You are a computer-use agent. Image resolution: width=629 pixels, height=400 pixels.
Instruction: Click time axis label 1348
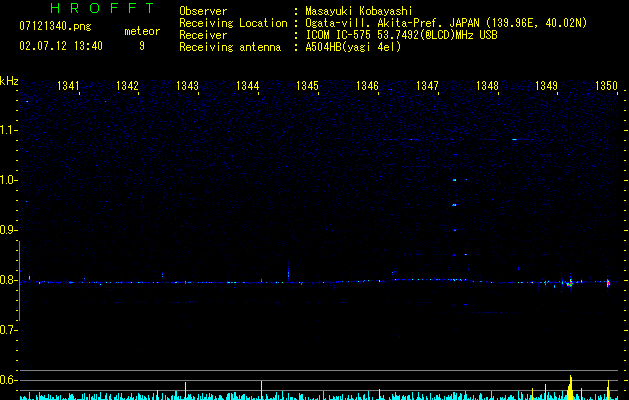pyautogui.click(x=487, y=85)
